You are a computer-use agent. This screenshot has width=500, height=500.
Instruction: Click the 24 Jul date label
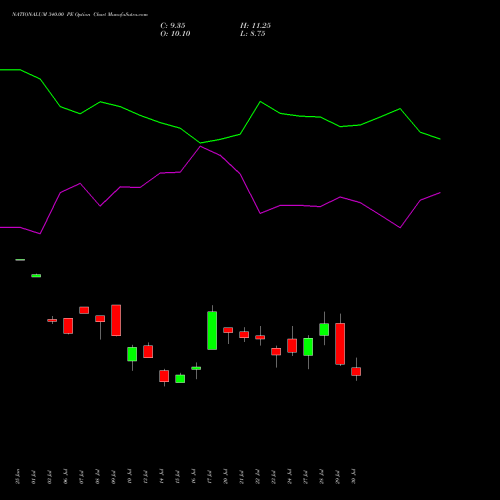[x=289, y=477]
